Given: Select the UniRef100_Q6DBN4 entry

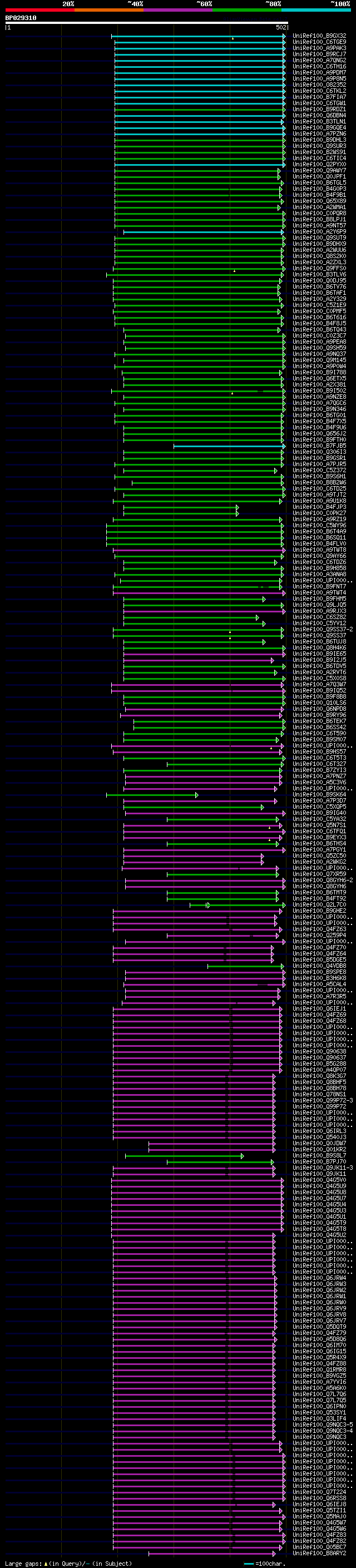Looking at the screenshot, I should [319, 115].
